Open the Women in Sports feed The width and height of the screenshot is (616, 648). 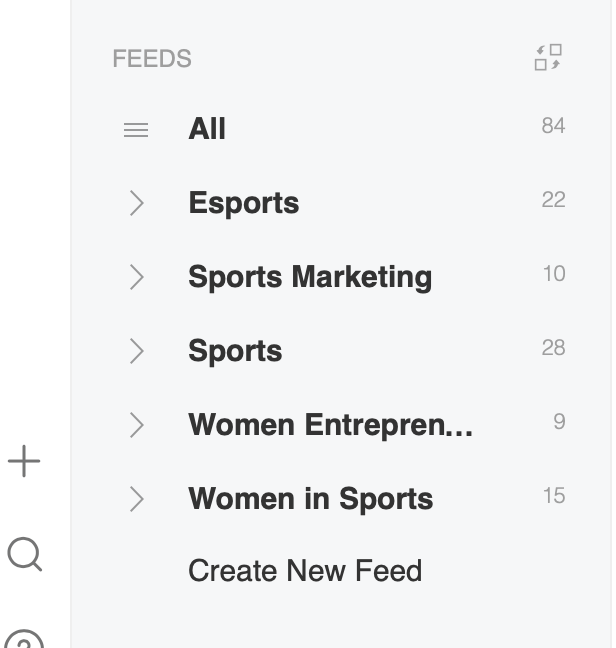coord(310,499)
